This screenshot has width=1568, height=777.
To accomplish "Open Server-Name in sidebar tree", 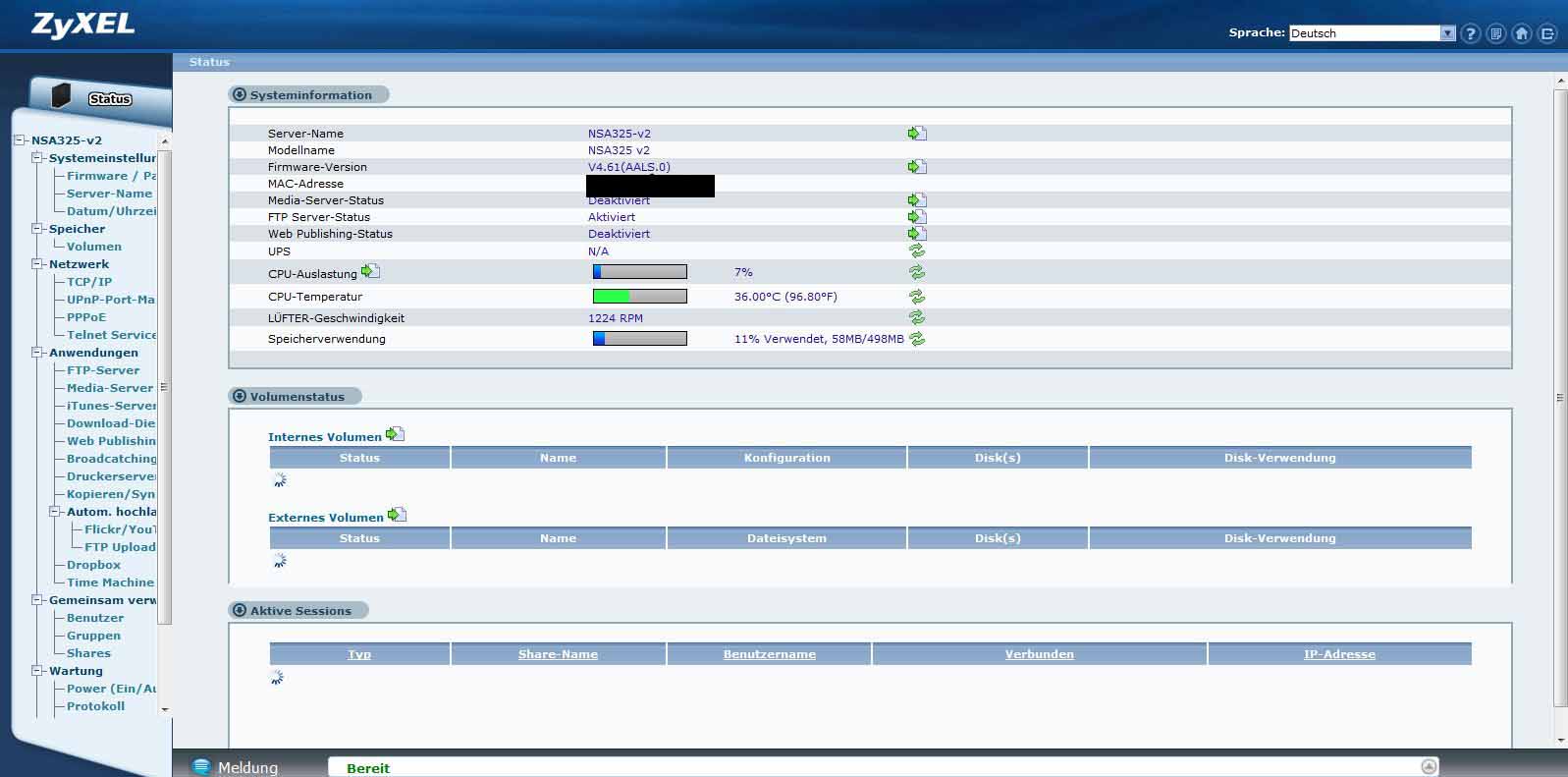I will 109,194.
